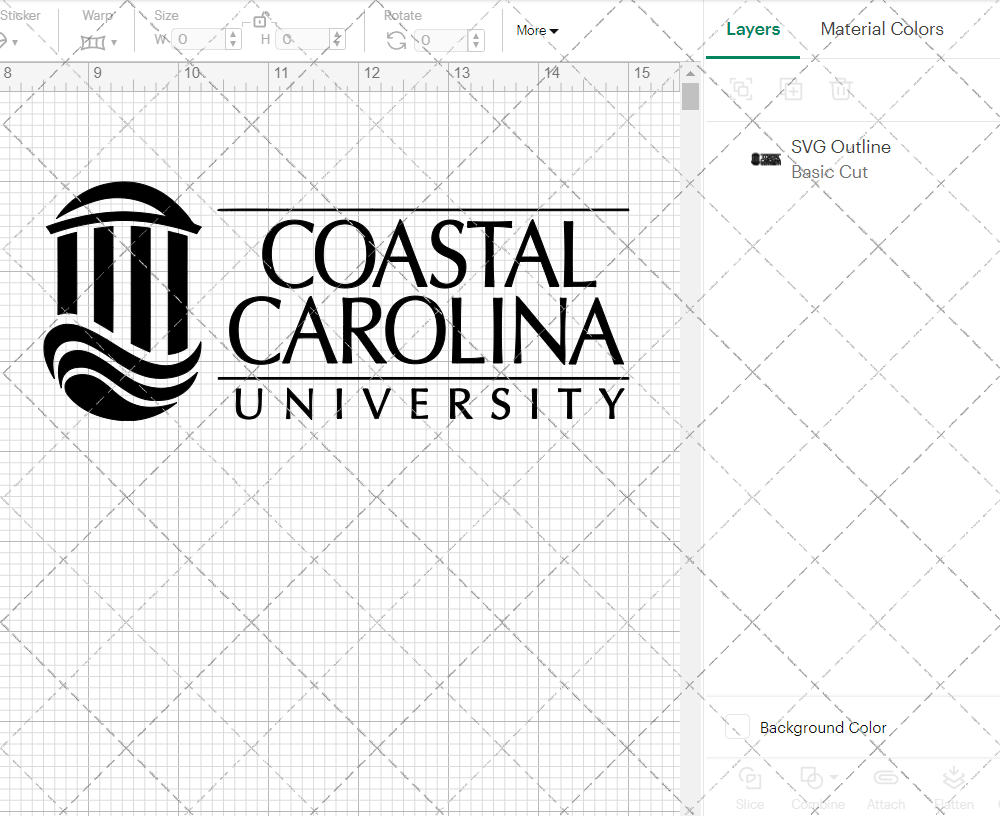The height and width of the screenshot is (816, 1000).
Task: Select the SVG Outline layer thumbnail
Action: pyautogui.click(x=765, y=158)
